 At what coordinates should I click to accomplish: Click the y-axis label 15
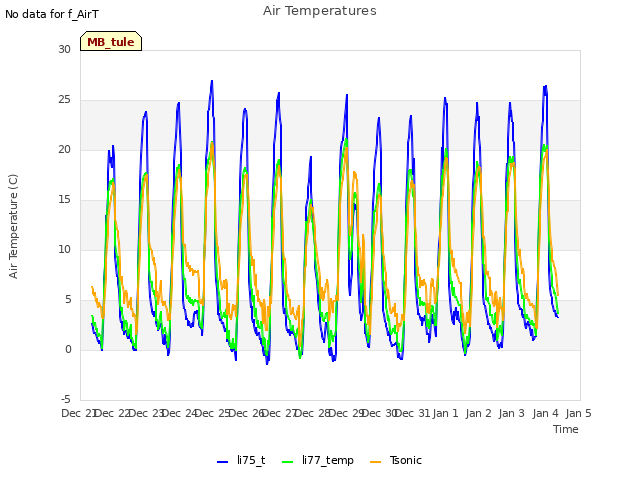[x=64, y=200]
